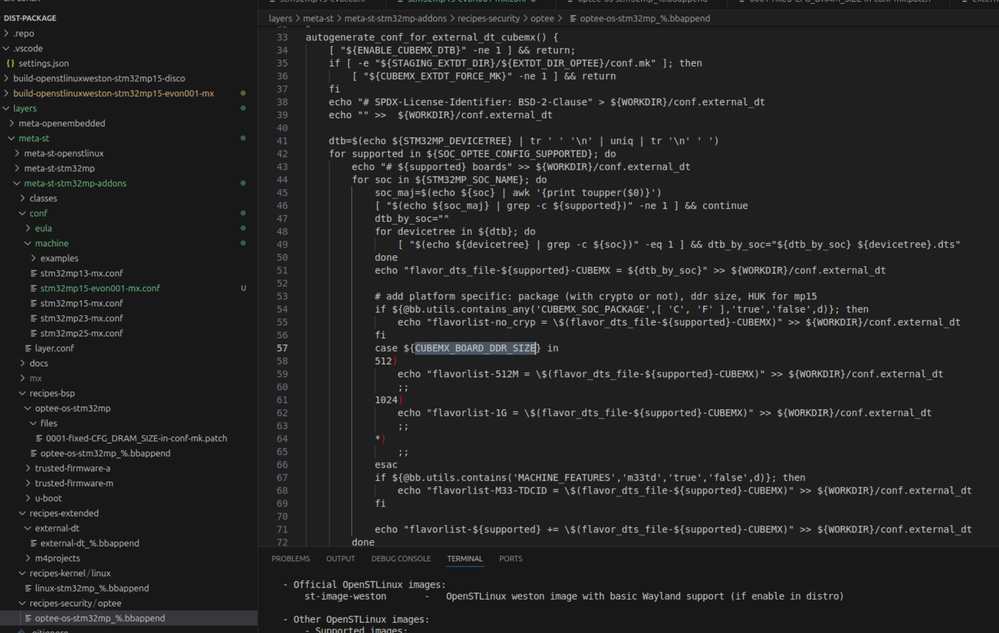Screen dimensions: 999x633
Task: Expand the u-boot folder
Action: tap(28, 498)
